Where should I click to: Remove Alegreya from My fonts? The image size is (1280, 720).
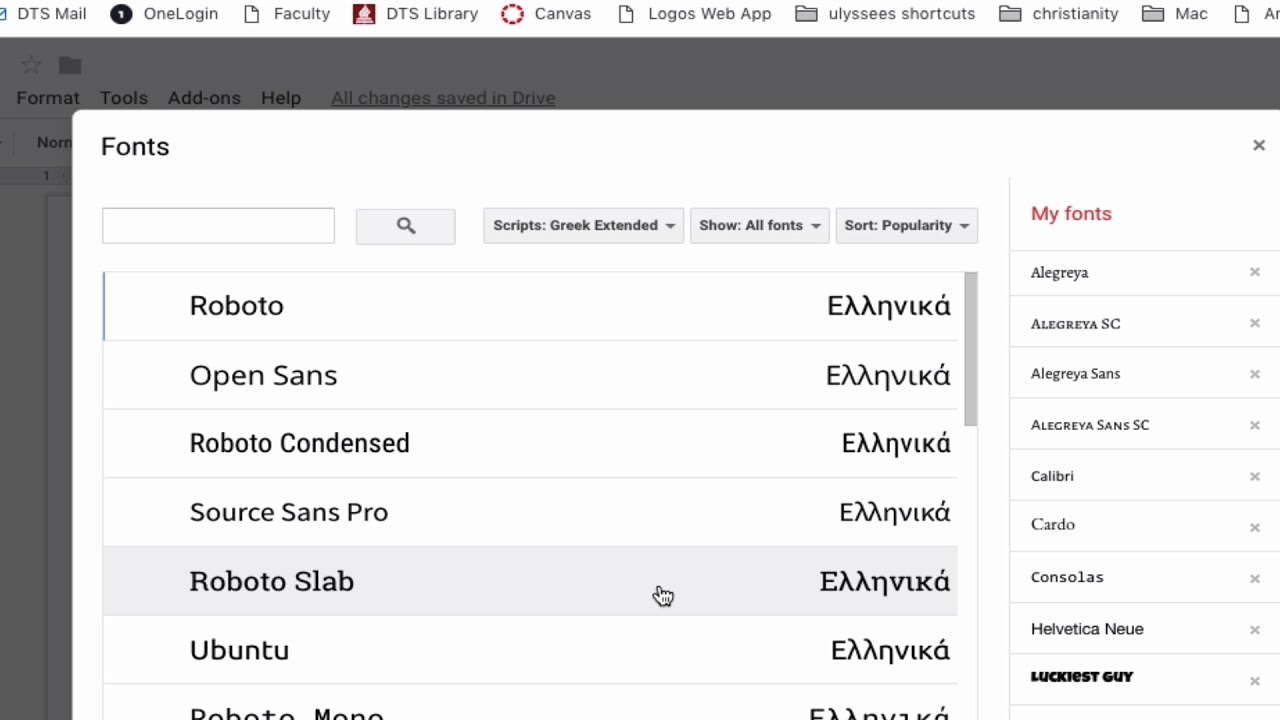pyautogui.click(x=1254, y=272)
